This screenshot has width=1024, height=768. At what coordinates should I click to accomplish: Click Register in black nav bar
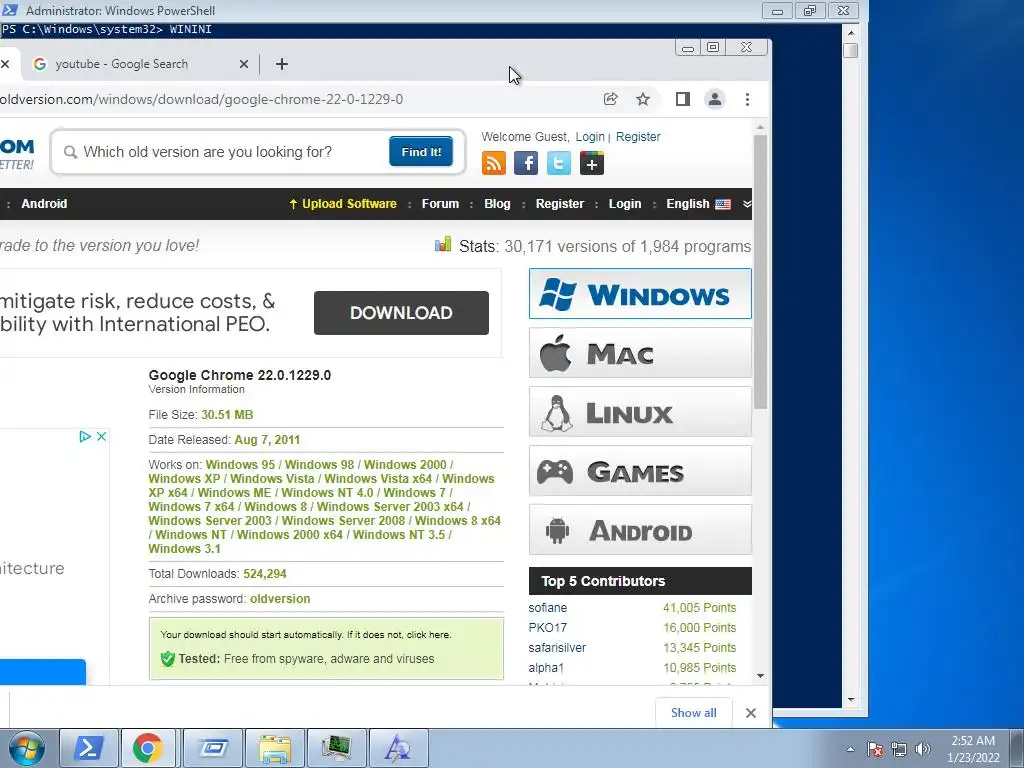(x=560, y=204)
